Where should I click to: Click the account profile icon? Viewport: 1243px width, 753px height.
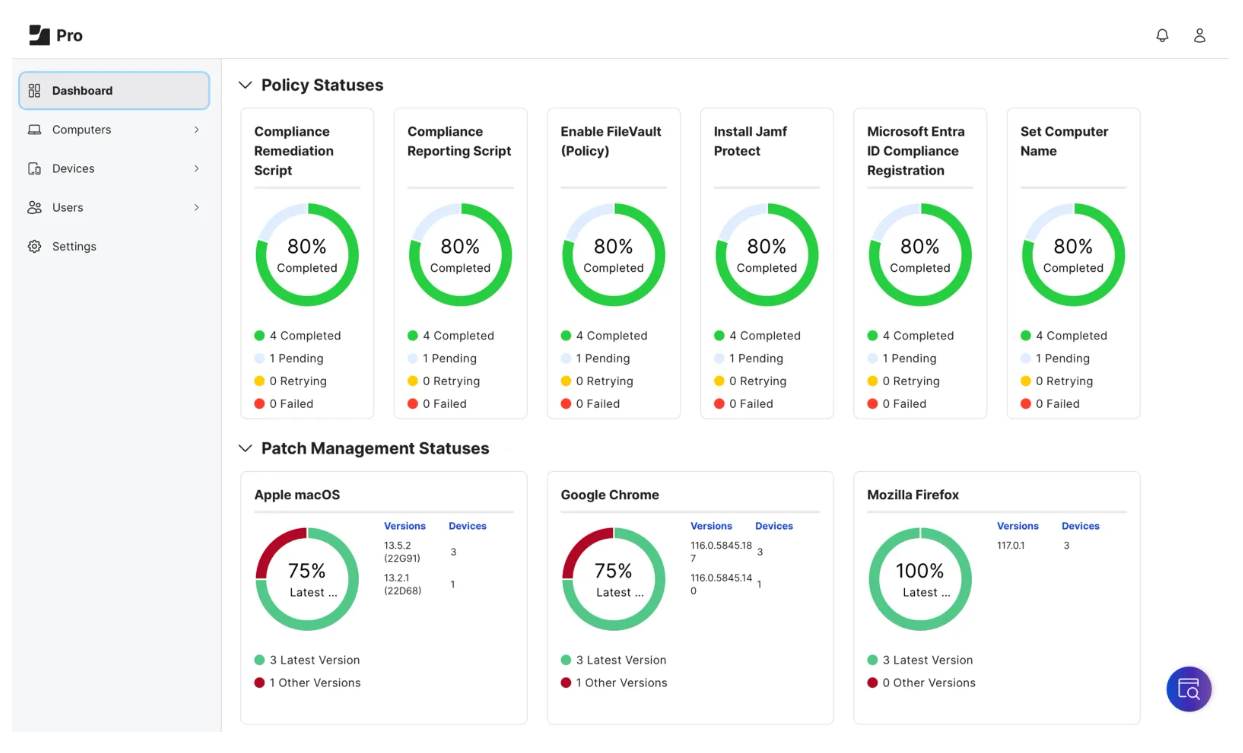pyautogui.click(x=1199, y=34)
